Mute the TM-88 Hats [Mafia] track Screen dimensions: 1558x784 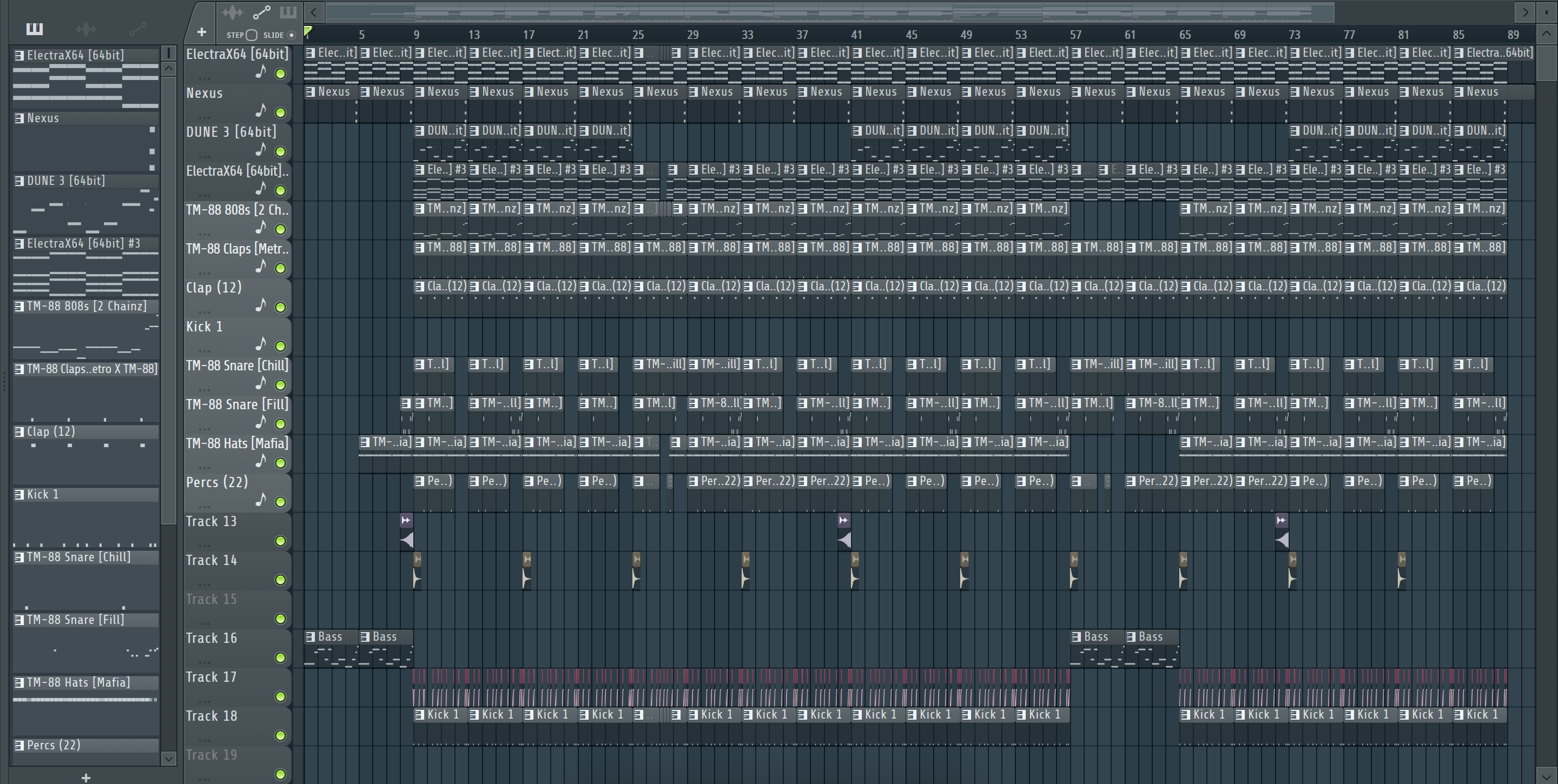coord(280,463)
